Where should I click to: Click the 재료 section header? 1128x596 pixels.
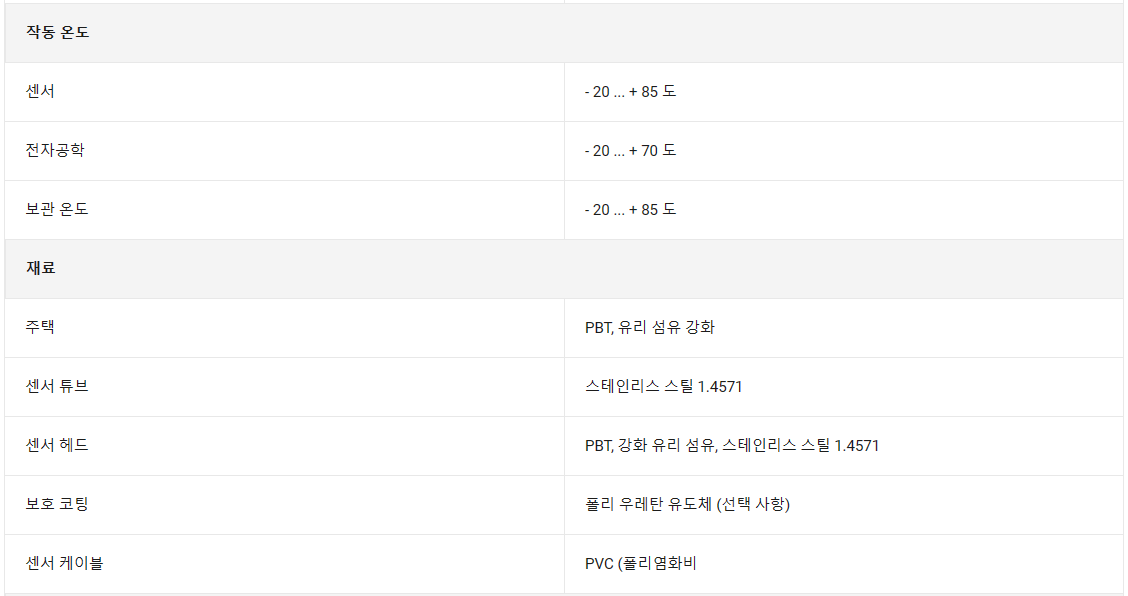pos(40,268)
